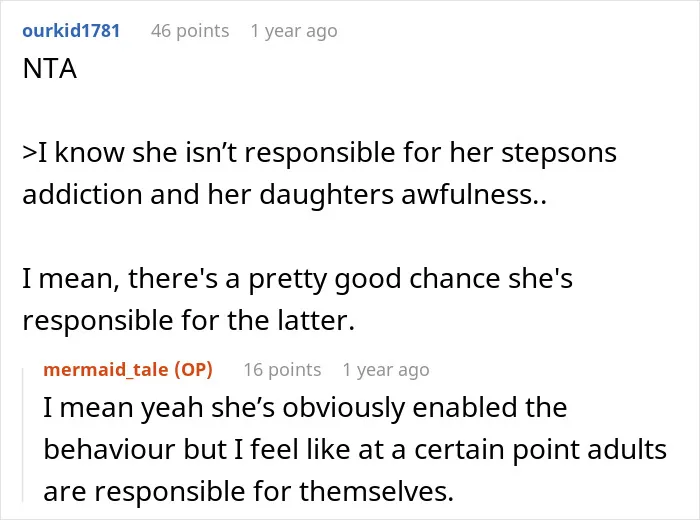Open ourkid1781's user profile
The width and height of the screenshot is (700, 520).
tap(71, 31)
